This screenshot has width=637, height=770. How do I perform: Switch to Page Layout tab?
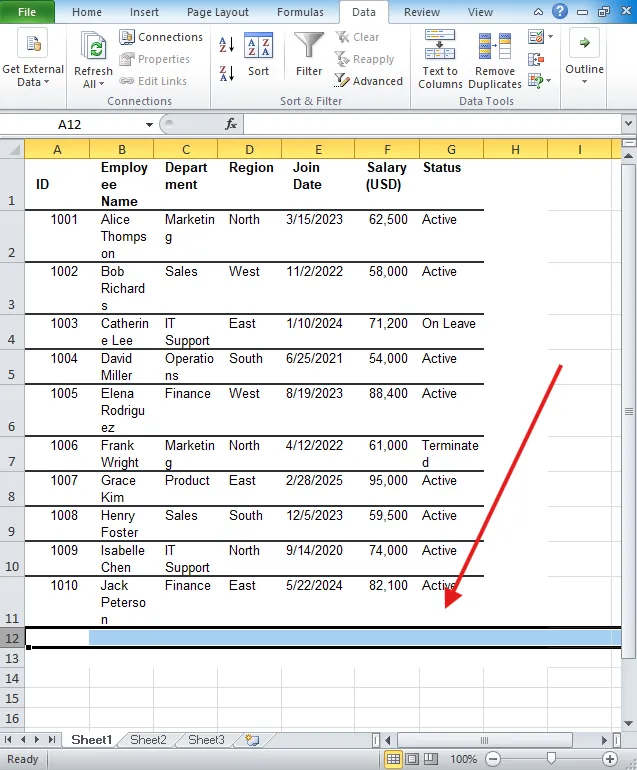pyautogui.click(x=218, y=12)
